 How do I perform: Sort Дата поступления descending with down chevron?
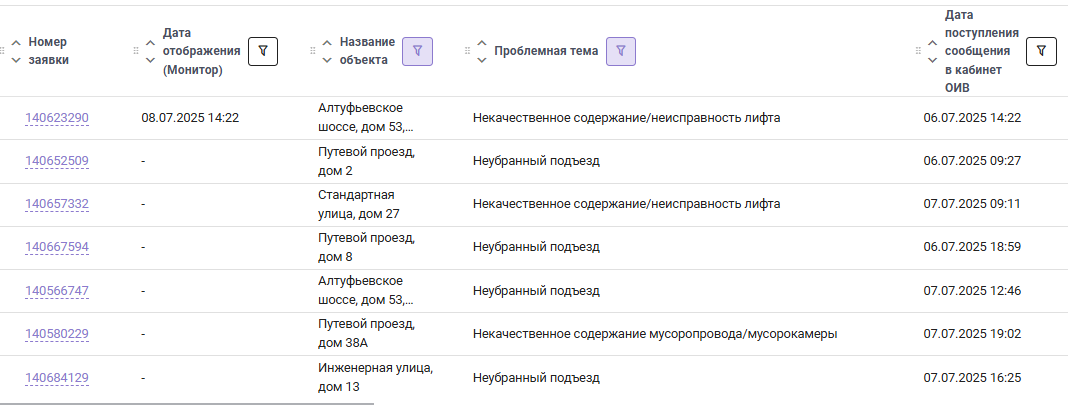click(x=932, y=60)
